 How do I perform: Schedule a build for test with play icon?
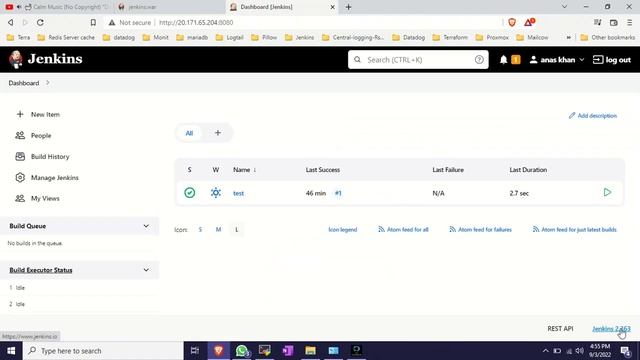point(607,192)
